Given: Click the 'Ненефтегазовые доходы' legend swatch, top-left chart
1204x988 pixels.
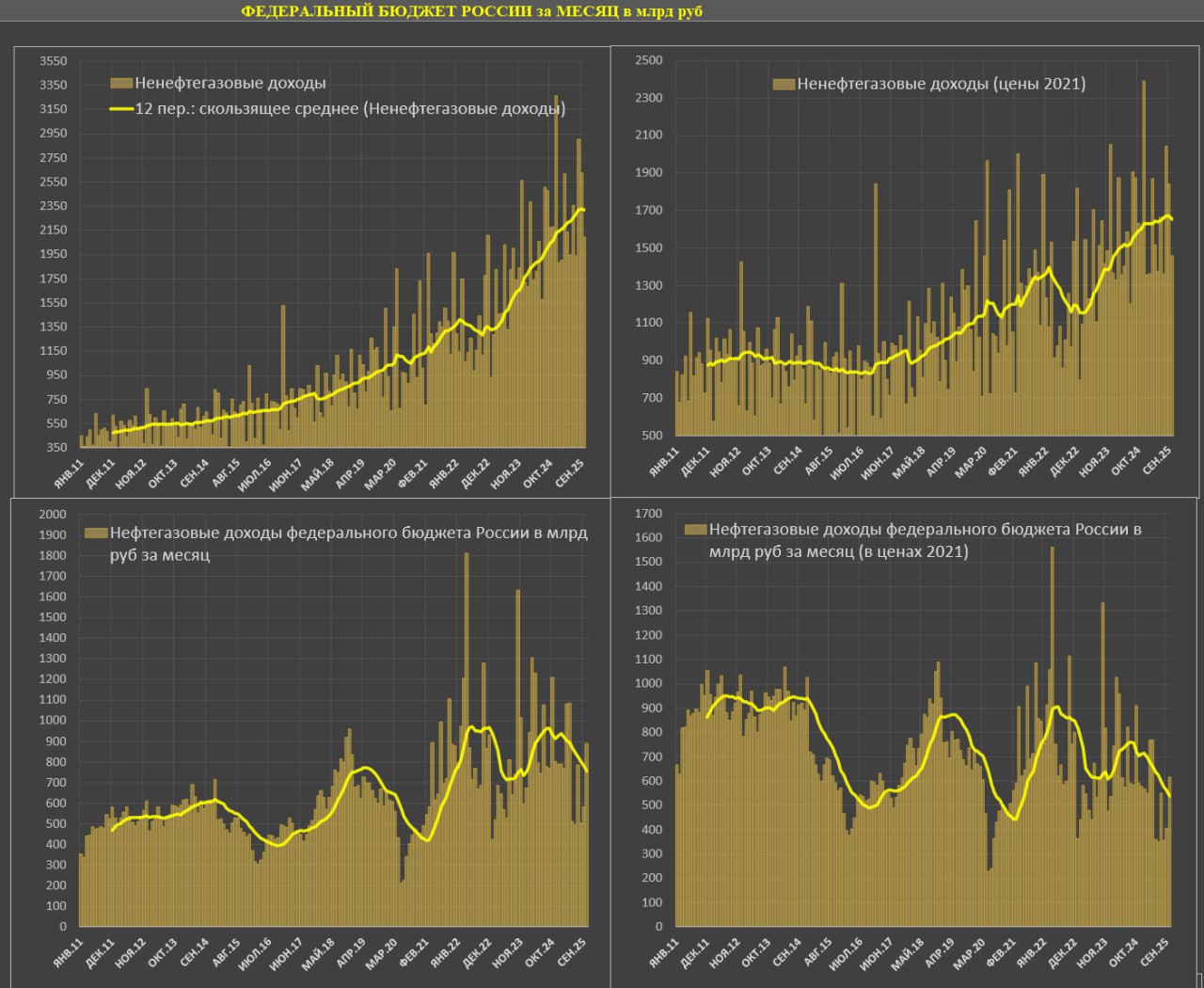Looking at the screenshot, I should [121, 84].
